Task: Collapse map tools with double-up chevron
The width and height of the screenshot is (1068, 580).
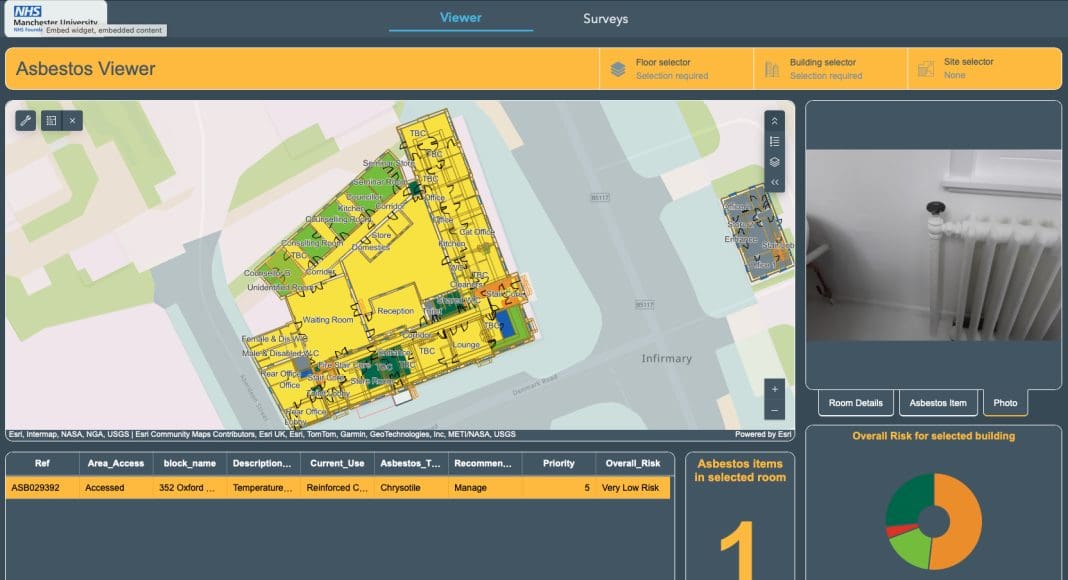Action: (x=775, y=120)
